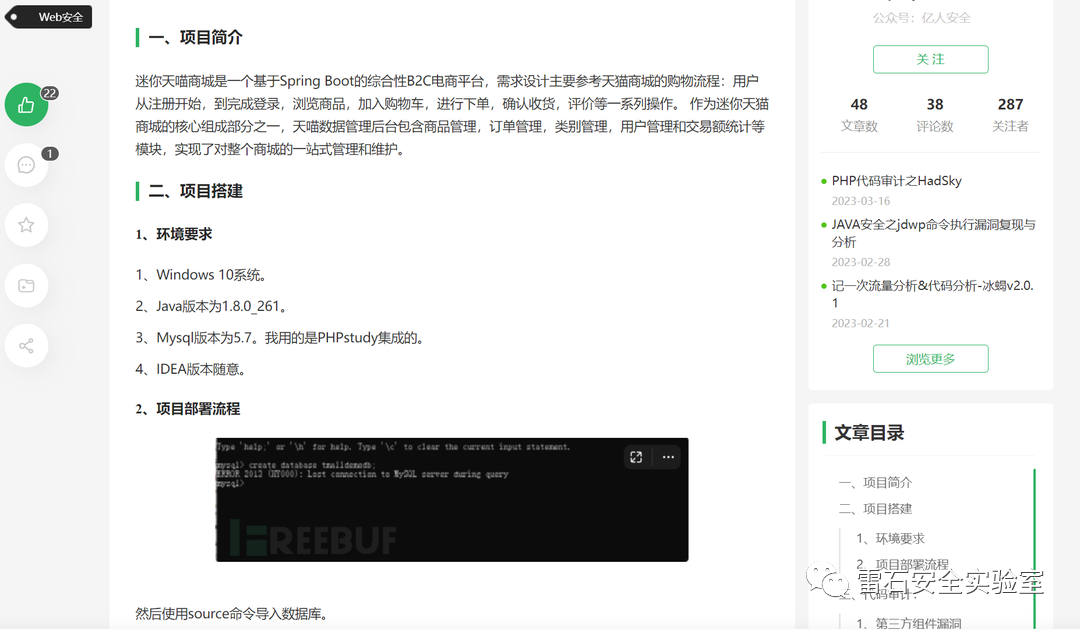
Task: Click the date 2023-02-21
Action: point(860,324)
